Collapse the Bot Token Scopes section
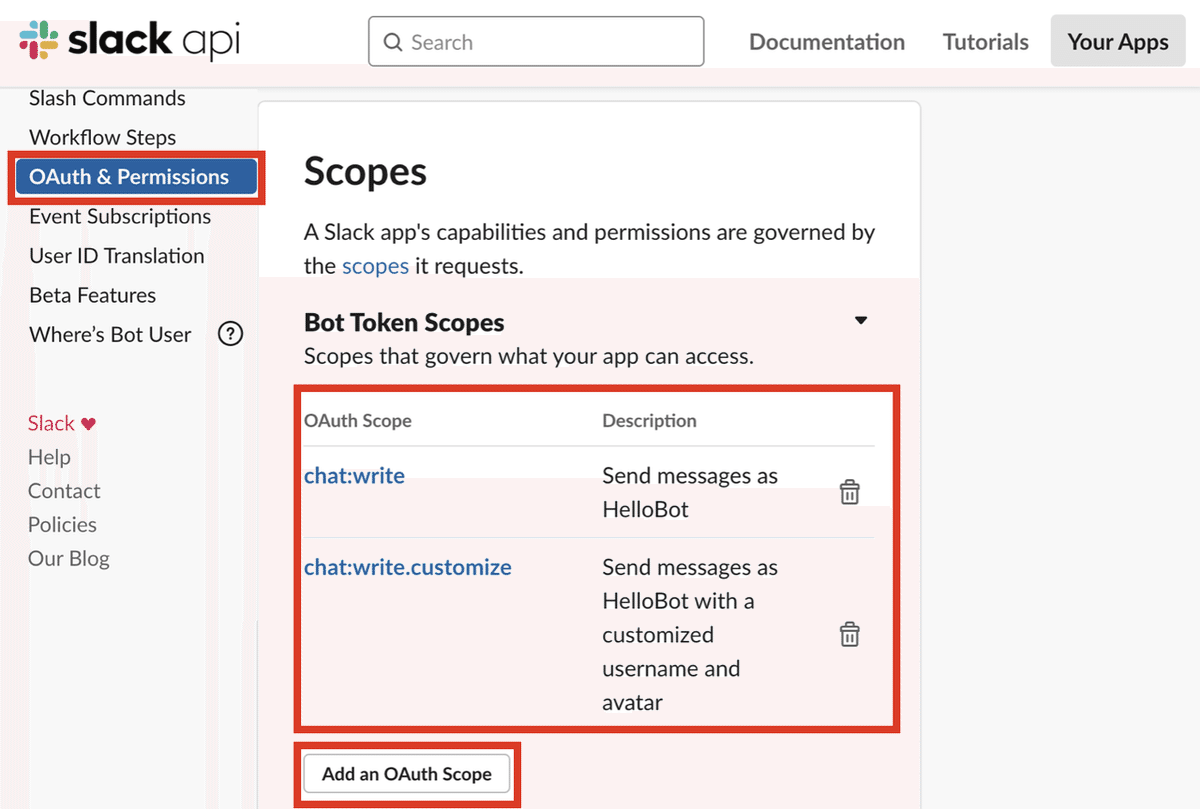Screen dimensions: 1200x809 860,321
